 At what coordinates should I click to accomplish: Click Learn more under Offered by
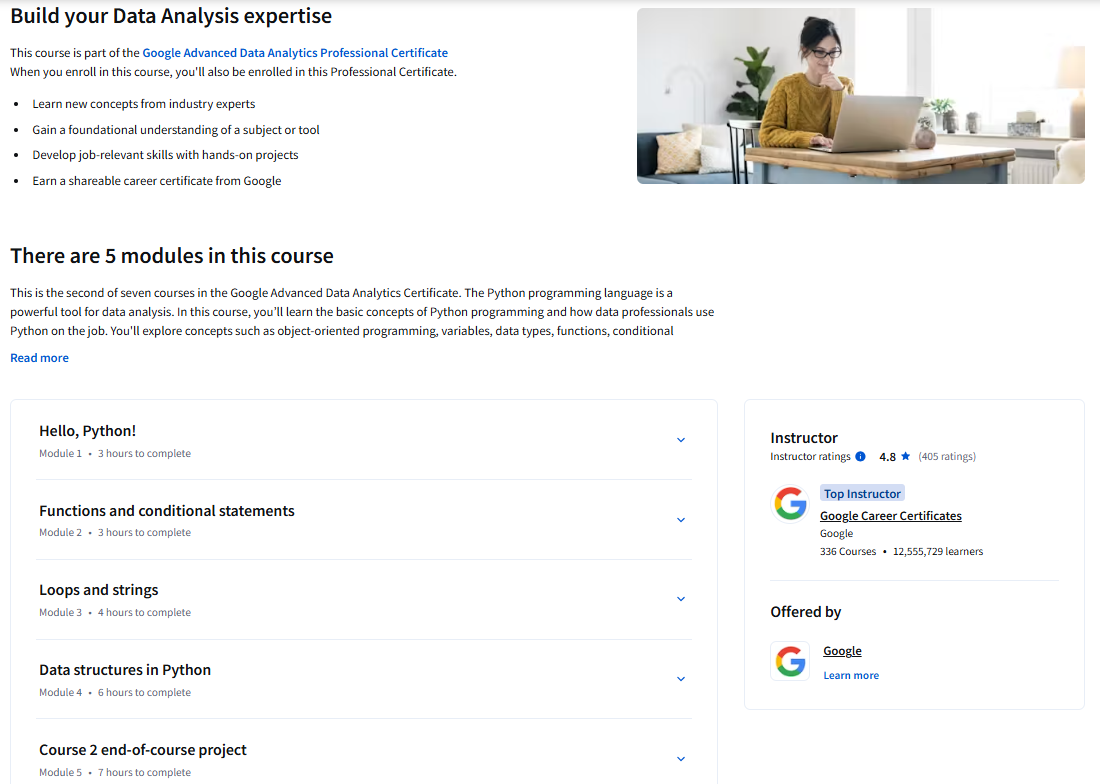point(851,675)
